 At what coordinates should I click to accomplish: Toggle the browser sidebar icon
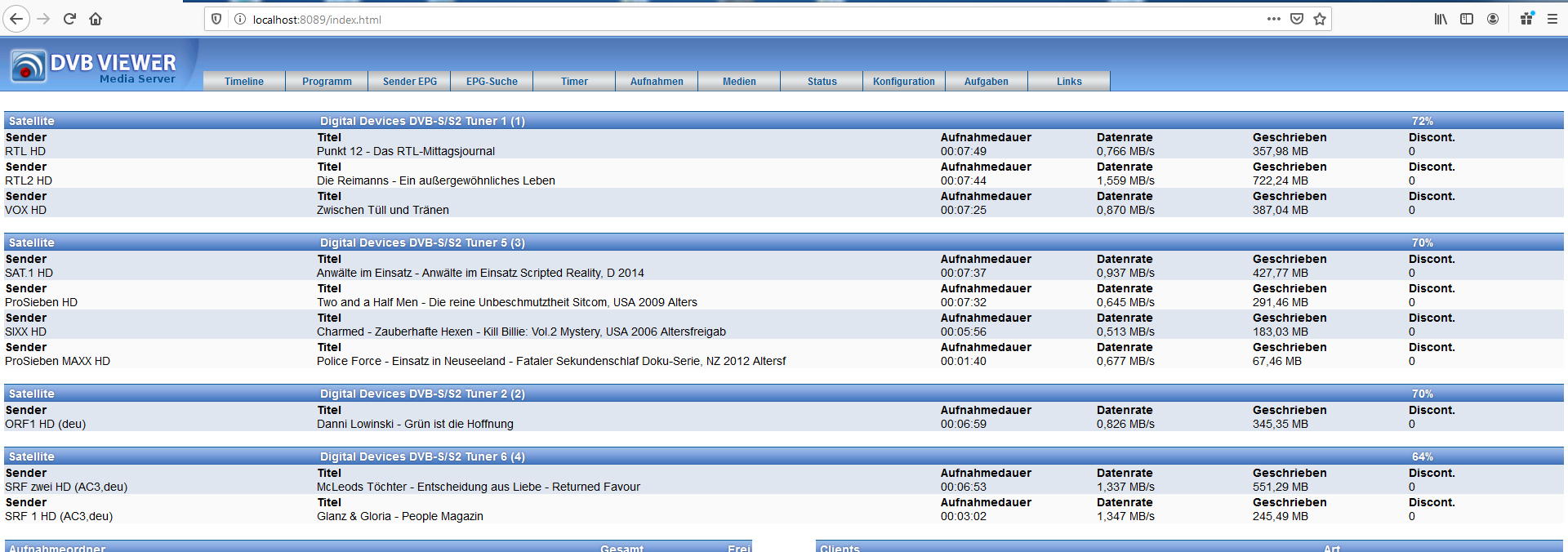(x=1467, y=19)
